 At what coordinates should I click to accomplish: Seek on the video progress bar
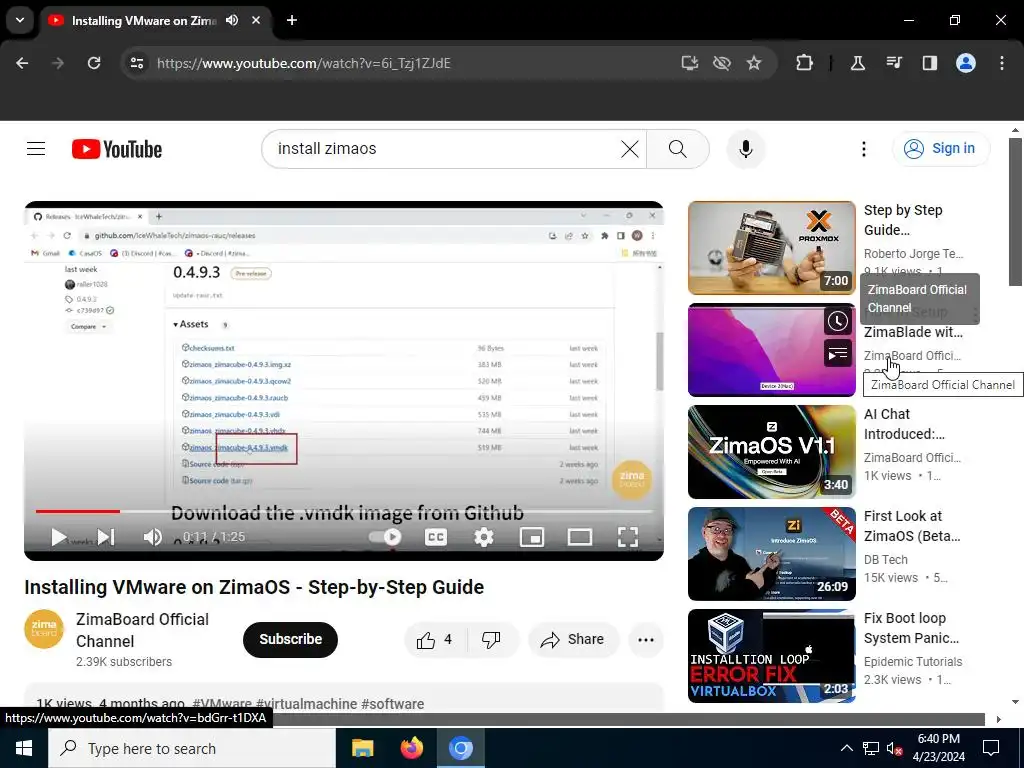344,511
